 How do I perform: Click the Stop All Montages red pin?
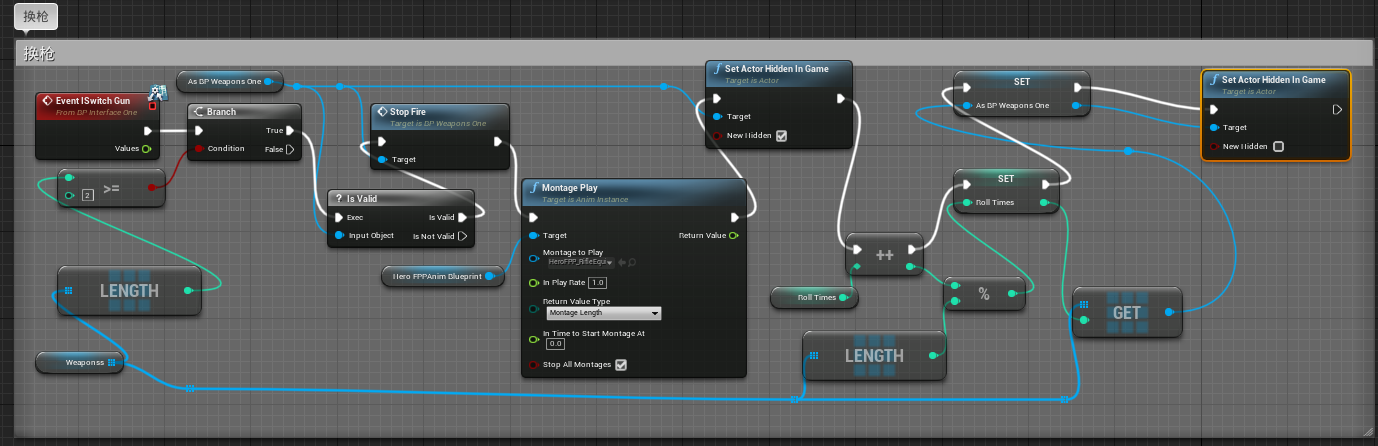(x=533, y=365)
